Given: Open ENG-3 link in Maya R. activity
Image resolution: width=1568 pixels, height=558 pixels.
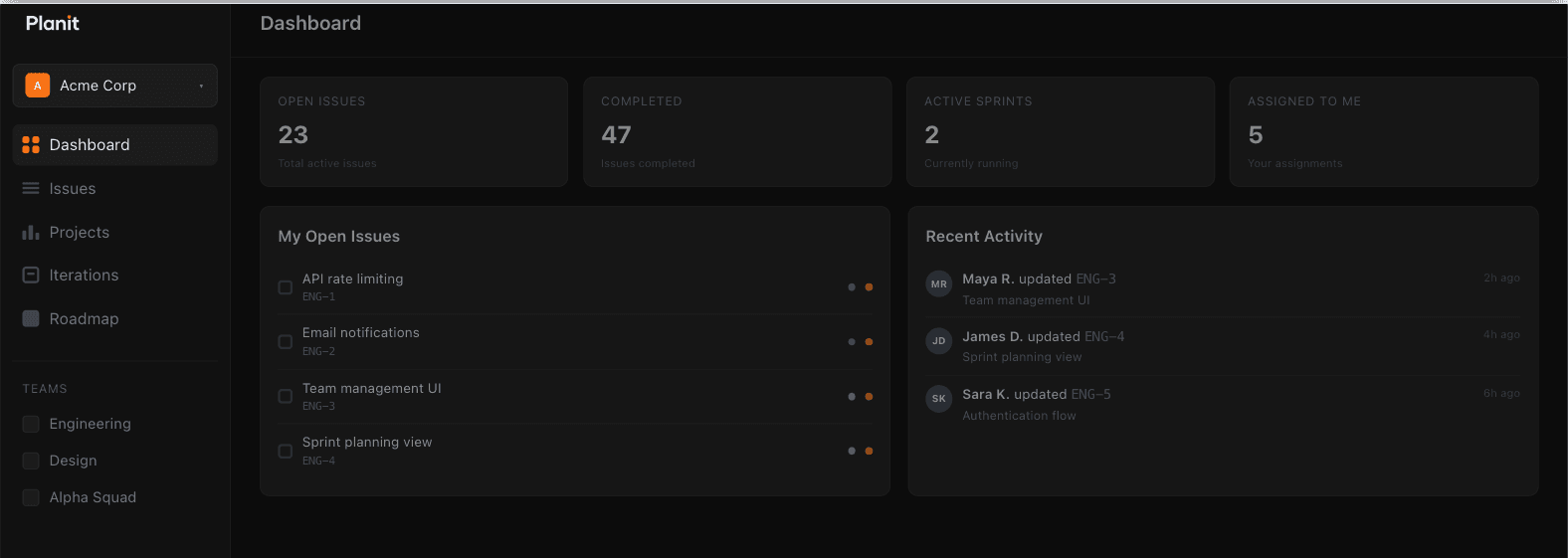Looking at the screenshot, I should click(1095, 279).
